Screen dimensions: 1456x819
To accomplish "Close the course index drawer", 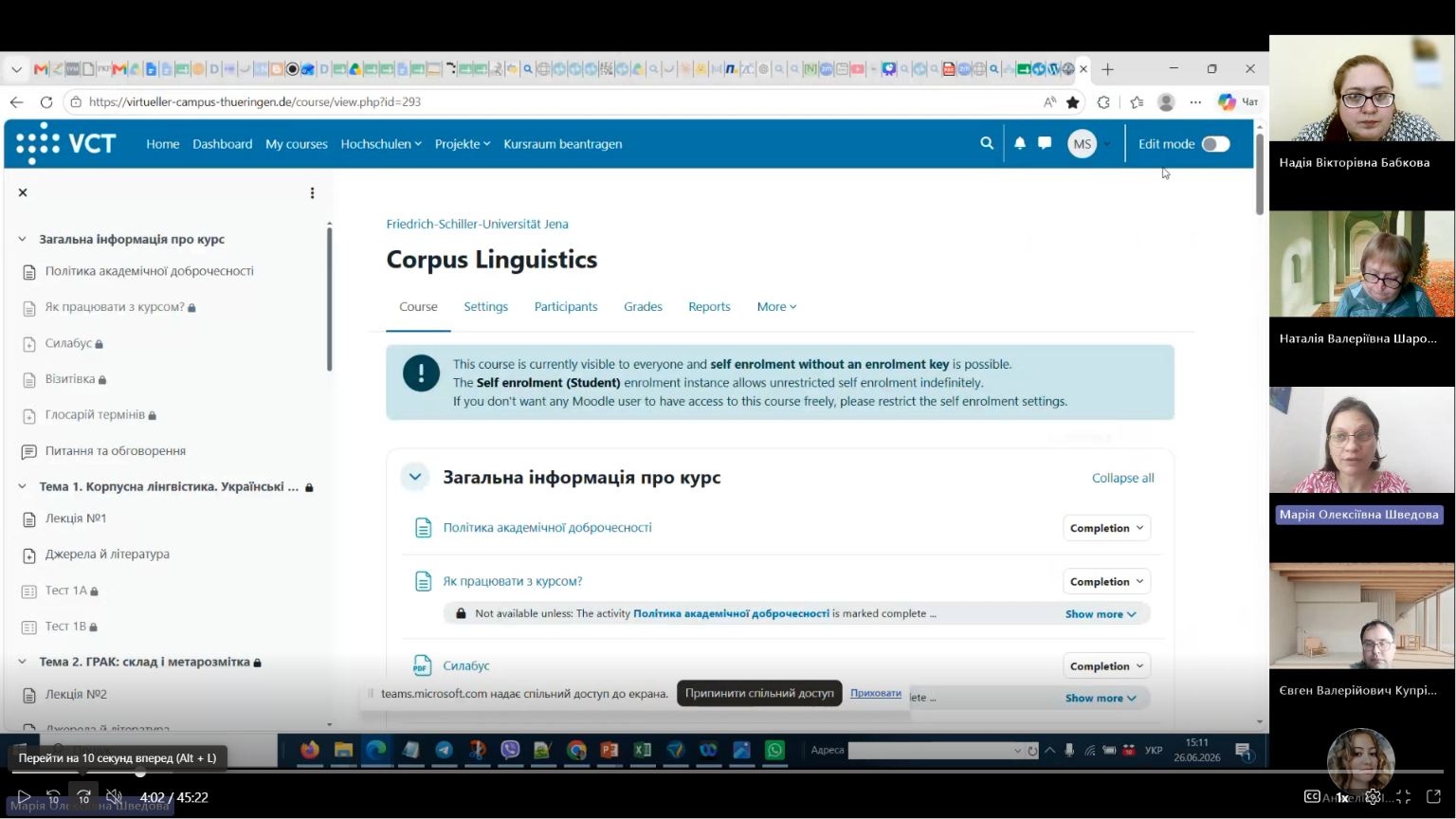I will (23, 192).
